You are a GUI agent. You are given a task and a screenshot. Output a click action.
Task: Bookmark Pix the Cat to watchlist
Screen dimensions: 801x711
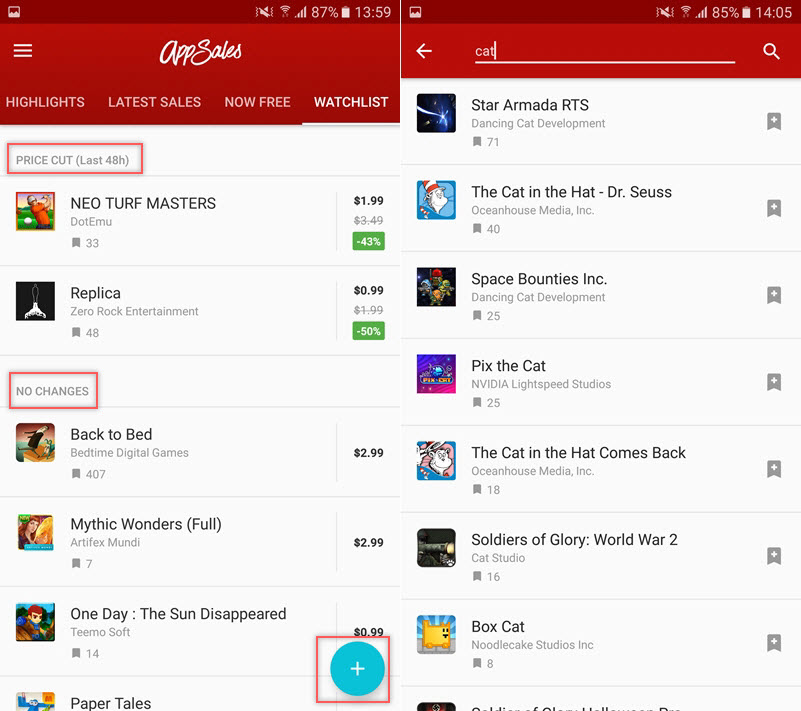click(774, 382)
